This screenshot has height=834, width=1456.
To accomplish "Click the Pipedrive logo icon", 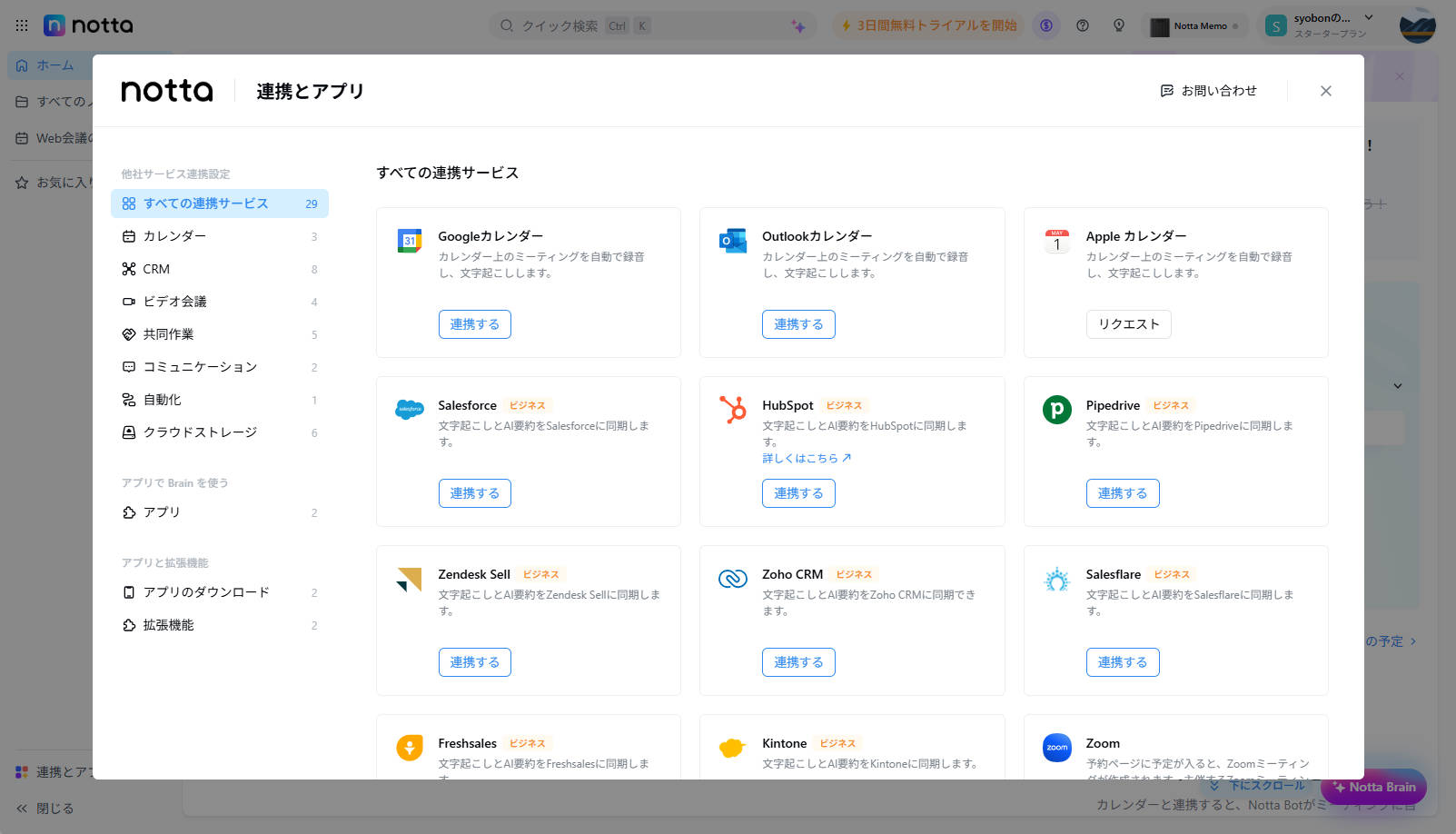I will click(x=1057, y=410).
